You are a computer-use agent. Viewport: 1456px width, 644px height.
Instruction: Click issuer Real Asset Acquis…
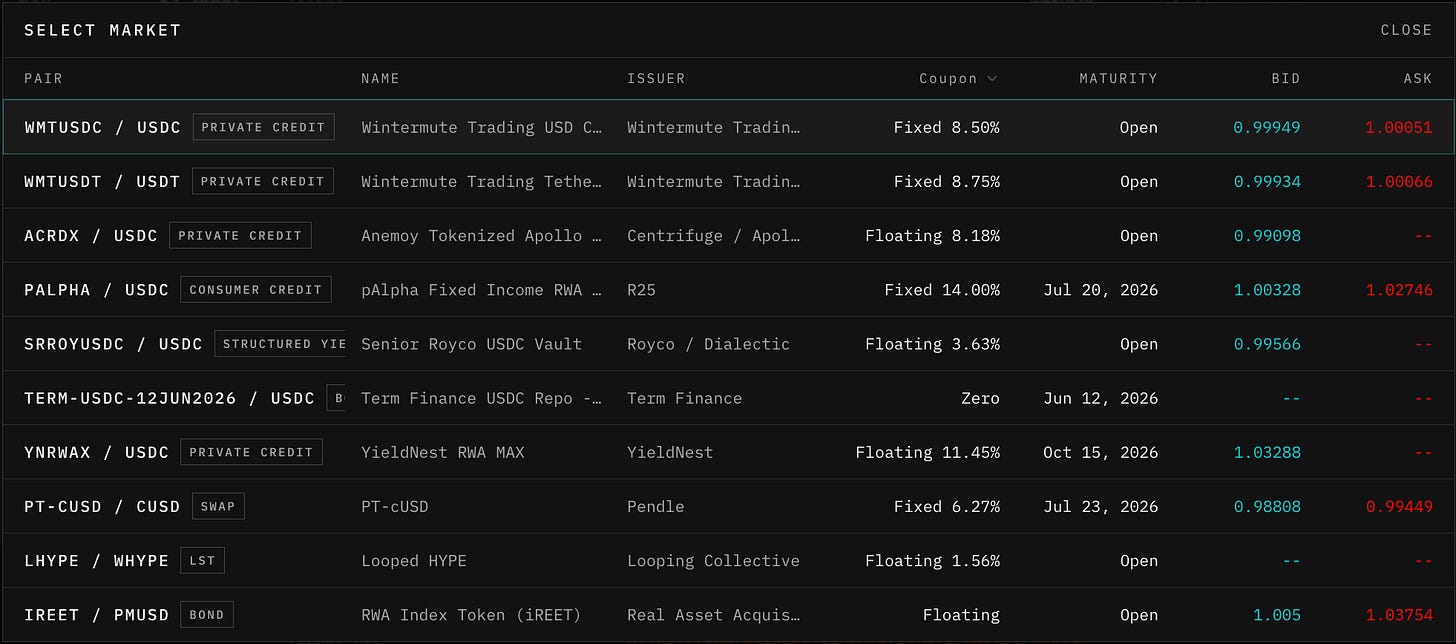(714, 615)
